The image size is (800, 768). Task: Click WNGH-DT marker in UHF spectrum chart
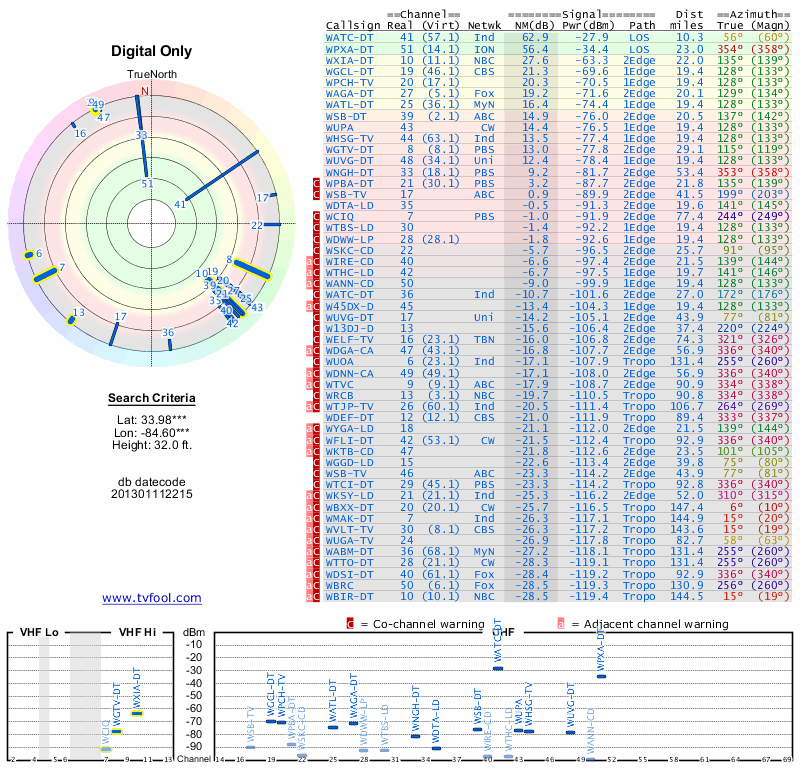[415, 736]
